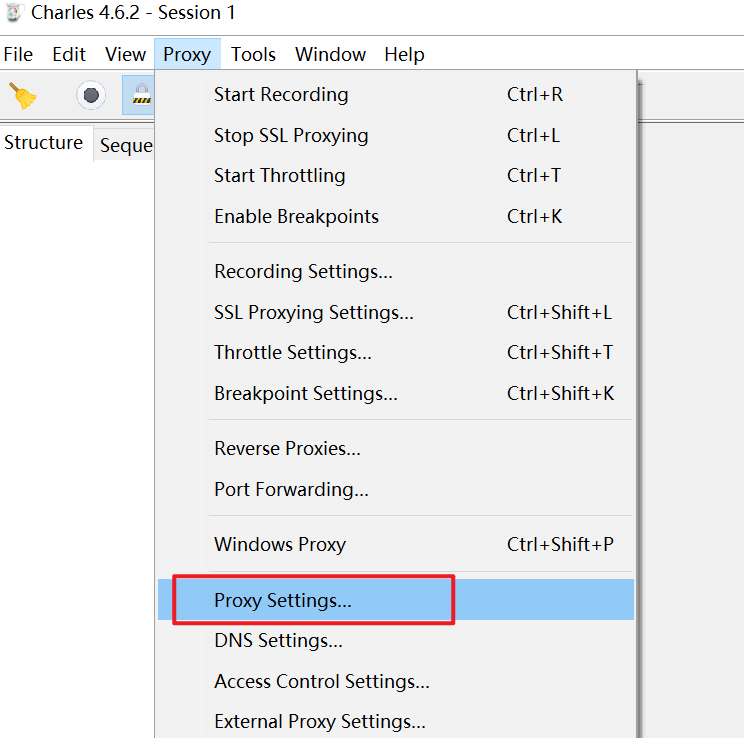The width and height of the screenshot is (744, 738).
Task: Open the View menu
Action: point(125,54)
